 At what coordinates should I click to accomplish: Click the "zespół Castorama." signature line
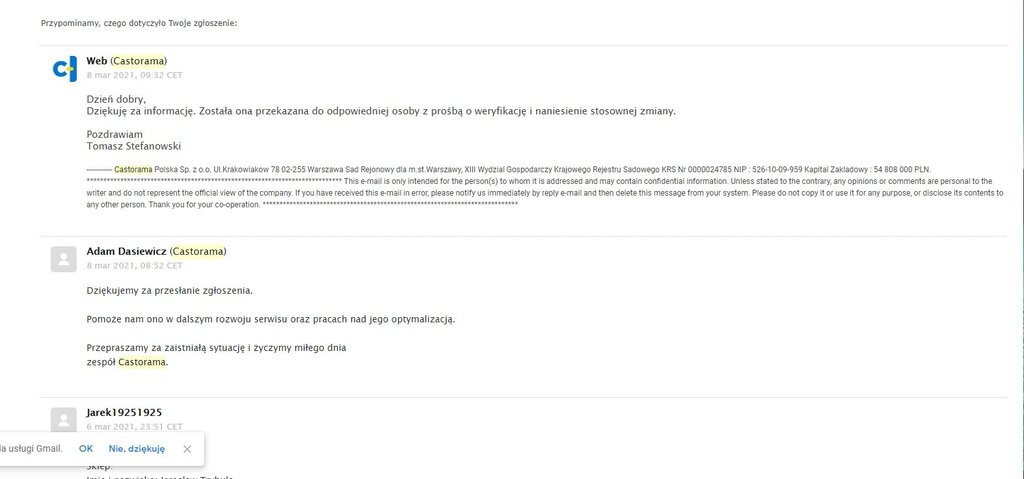[x=127, y=362]
